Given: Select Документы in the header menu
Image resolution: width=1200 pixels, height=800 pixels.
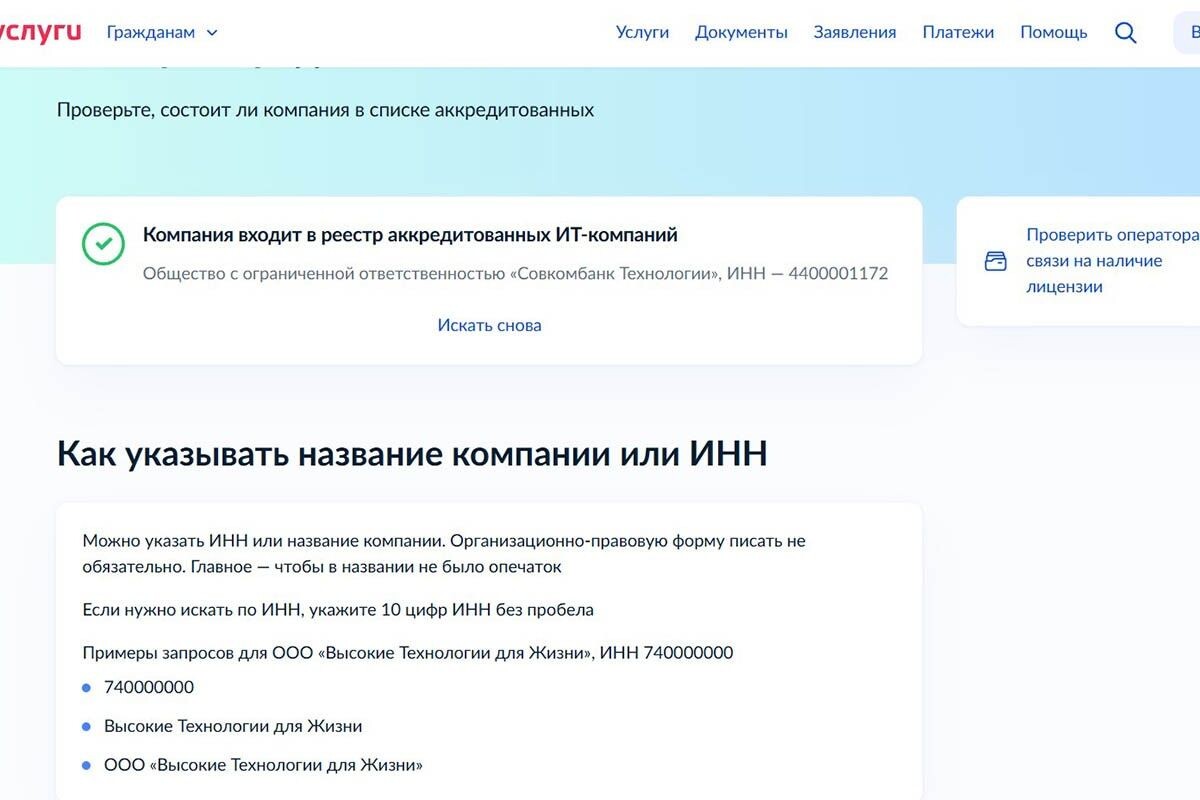Looking at the screenshot, I should pos(740,31).
